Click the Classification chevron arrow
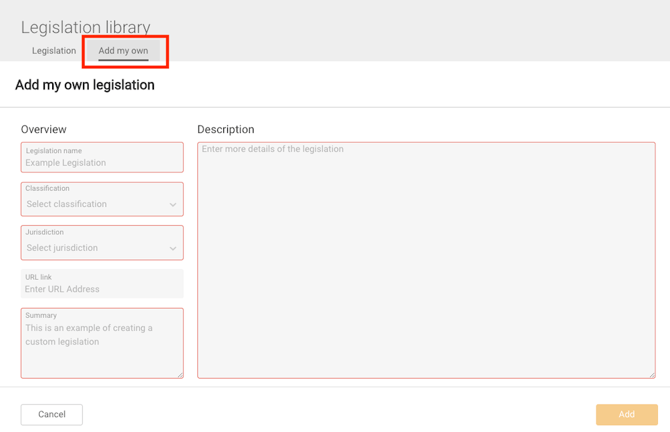Image resolution: width=670 pixels, height=432 pixels. 173,205
